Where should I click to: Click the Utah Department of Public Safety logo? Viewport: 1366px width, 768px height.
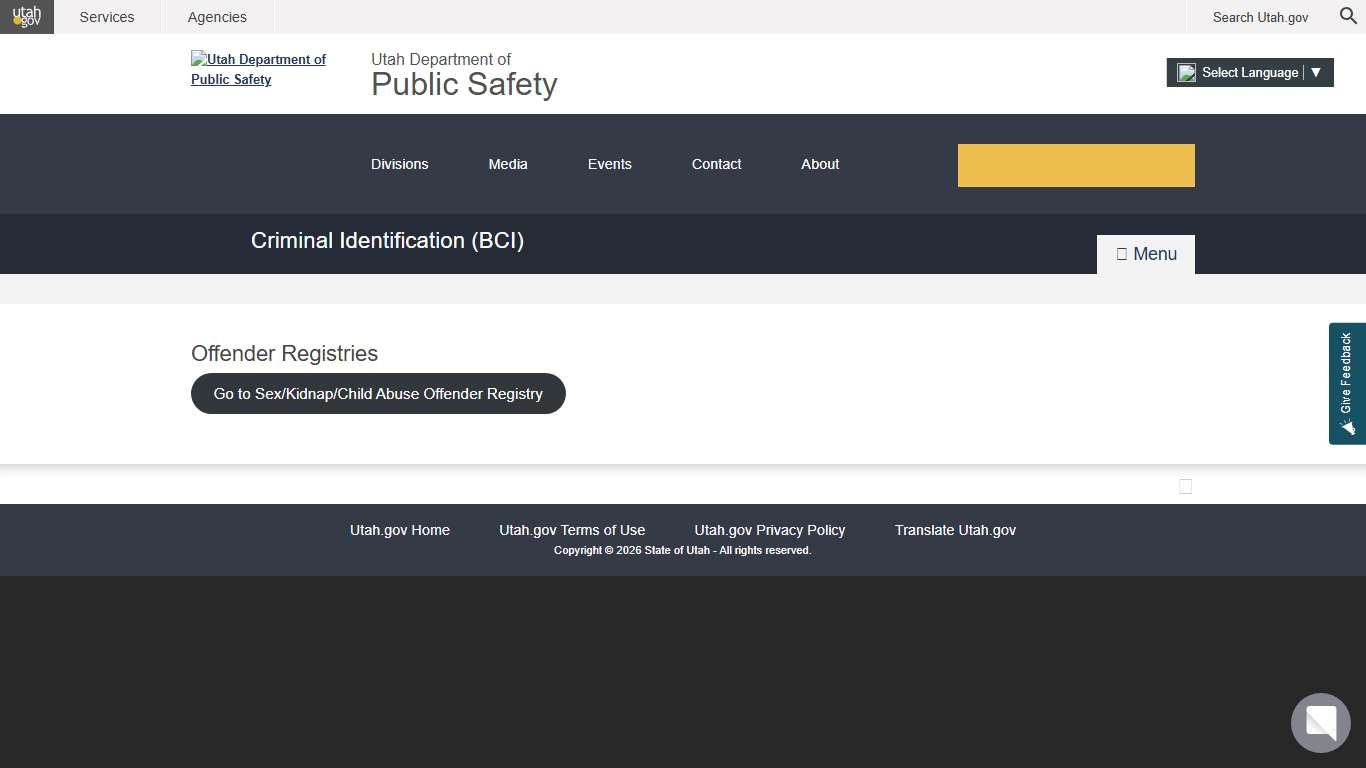click(x=258, y=69)
